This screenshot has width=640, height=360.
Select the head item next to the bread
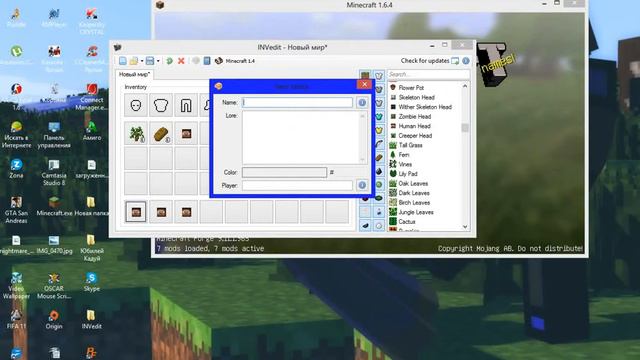tap(186, 133)
